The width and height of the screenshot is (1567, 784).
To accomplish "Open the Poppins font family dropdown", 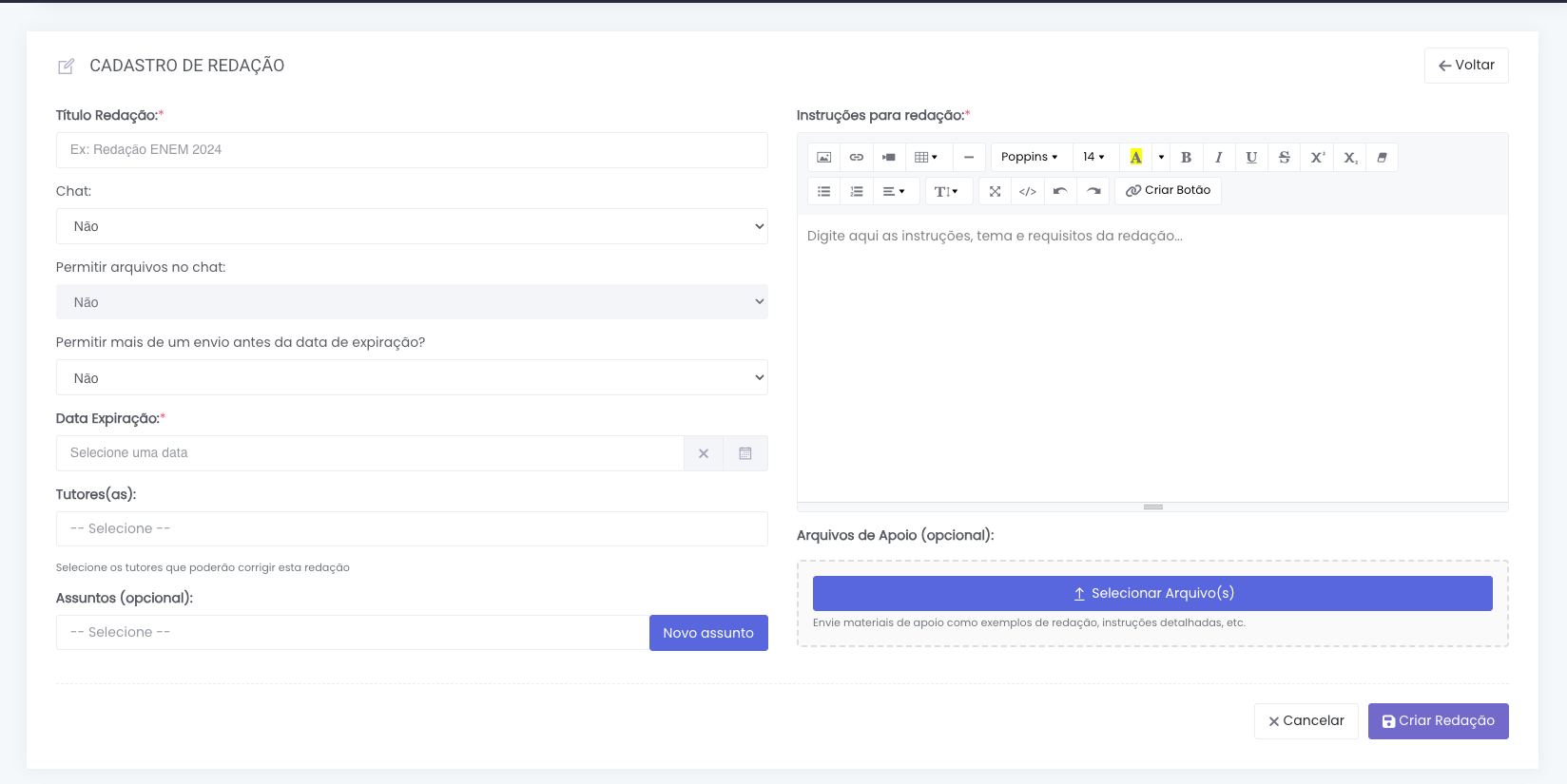I will point(1030,158).
